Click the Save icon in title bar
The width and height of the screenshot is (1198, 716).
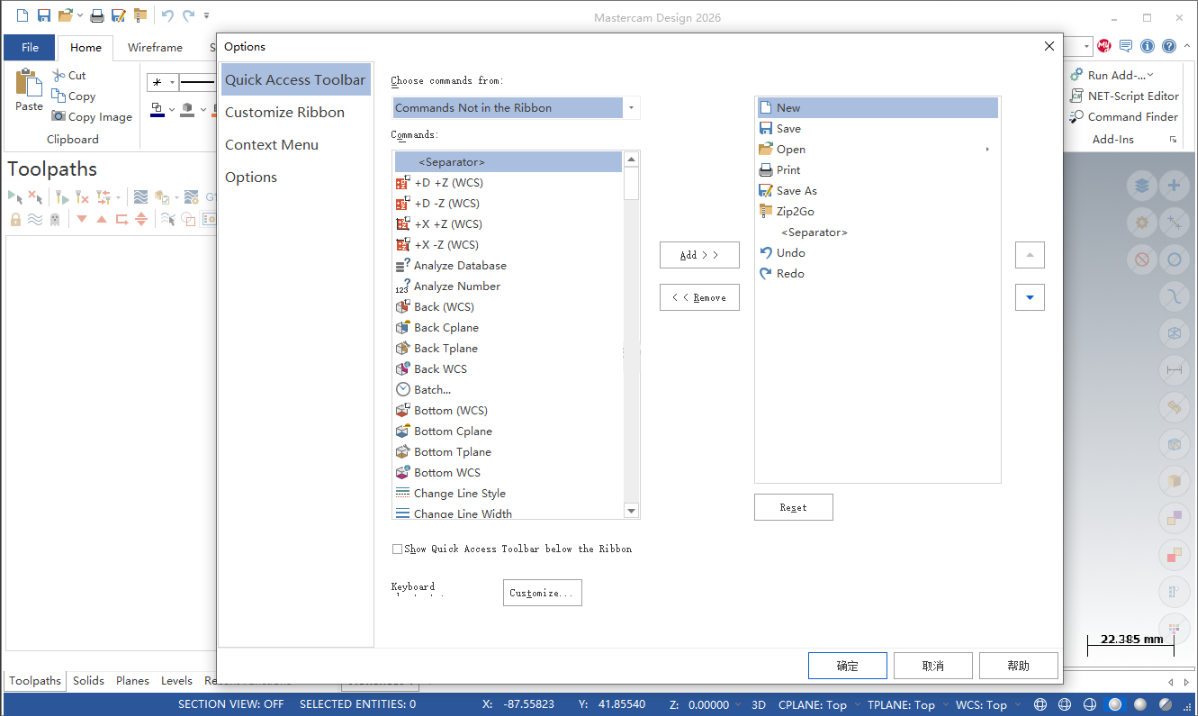(x=44, y=15)
